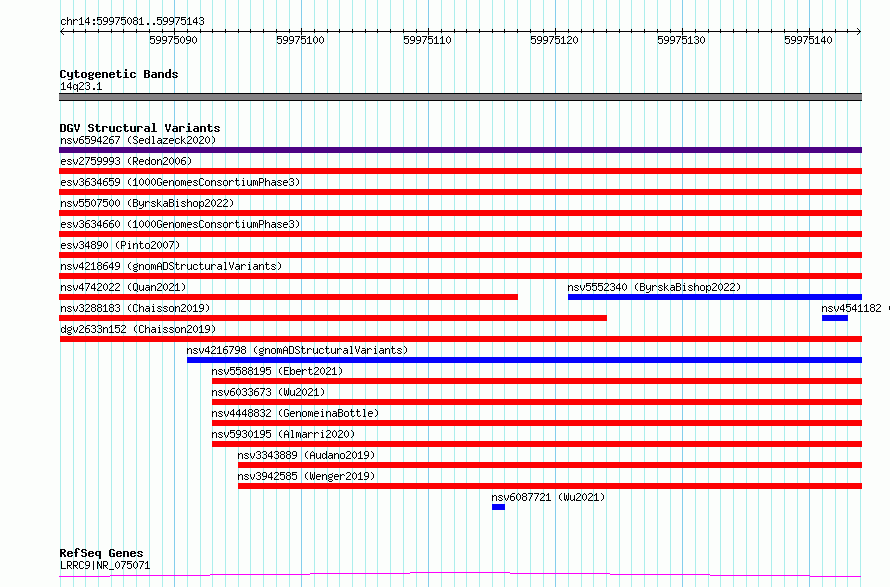Screen dimensions: 890x587
Task: Click the chr14:59975081..59975143 coordinate label
Action: click(x=132, y=22)
